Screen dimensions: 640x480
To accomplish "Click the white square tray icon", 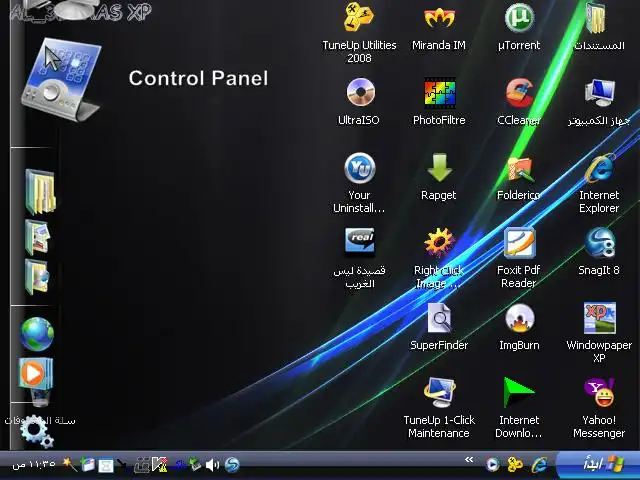I will pyautogui.click(x=106, y=466).
